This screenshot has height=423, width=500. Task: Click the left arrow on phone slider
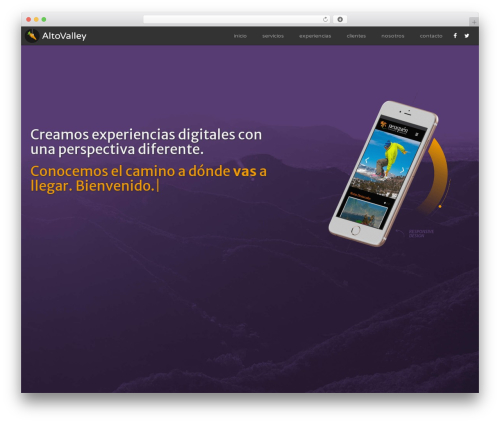(366, 160)
